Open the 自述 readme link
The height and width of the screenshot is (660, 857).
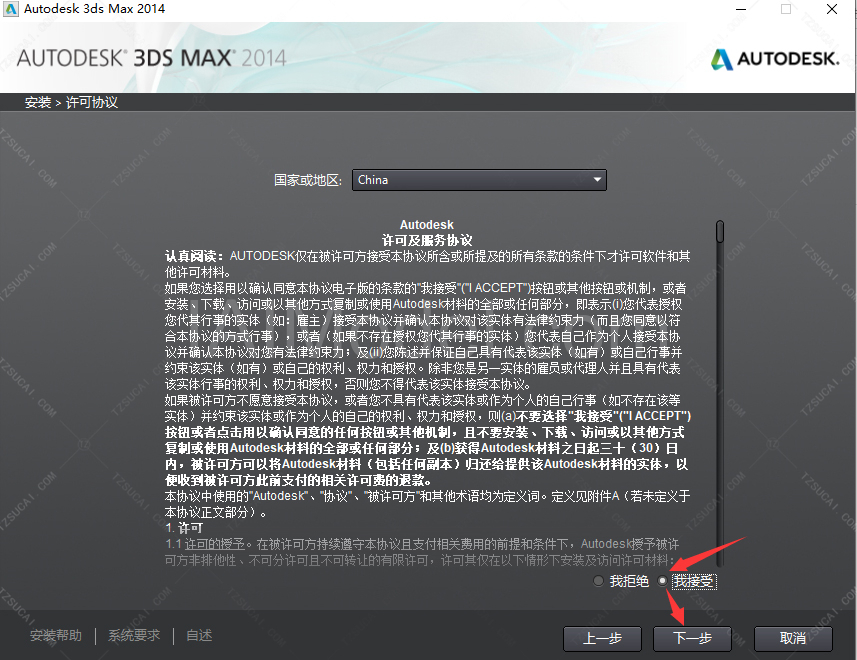[x=199, y=635]
